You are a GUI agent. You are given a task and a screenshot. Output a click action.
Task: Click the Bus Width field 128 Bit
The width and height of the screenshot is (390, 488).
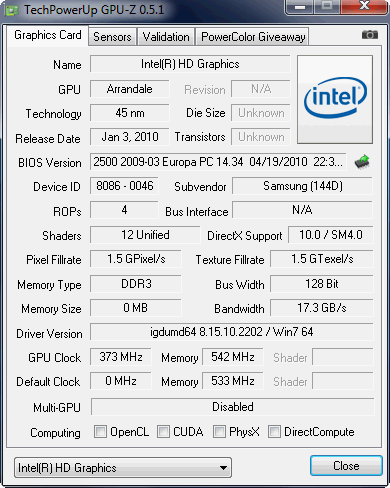click(x=322, y=284)
